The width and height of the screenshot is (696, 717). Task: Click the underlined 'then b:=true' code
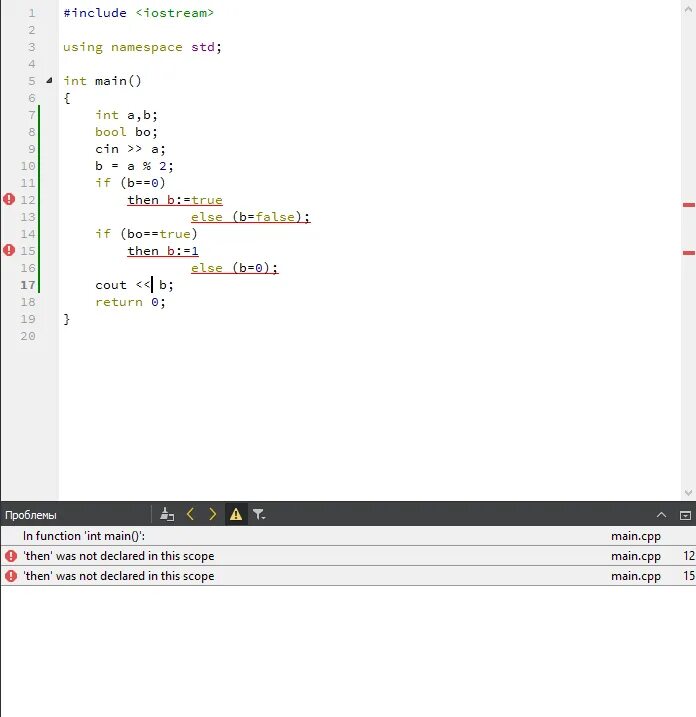(175, 200)
